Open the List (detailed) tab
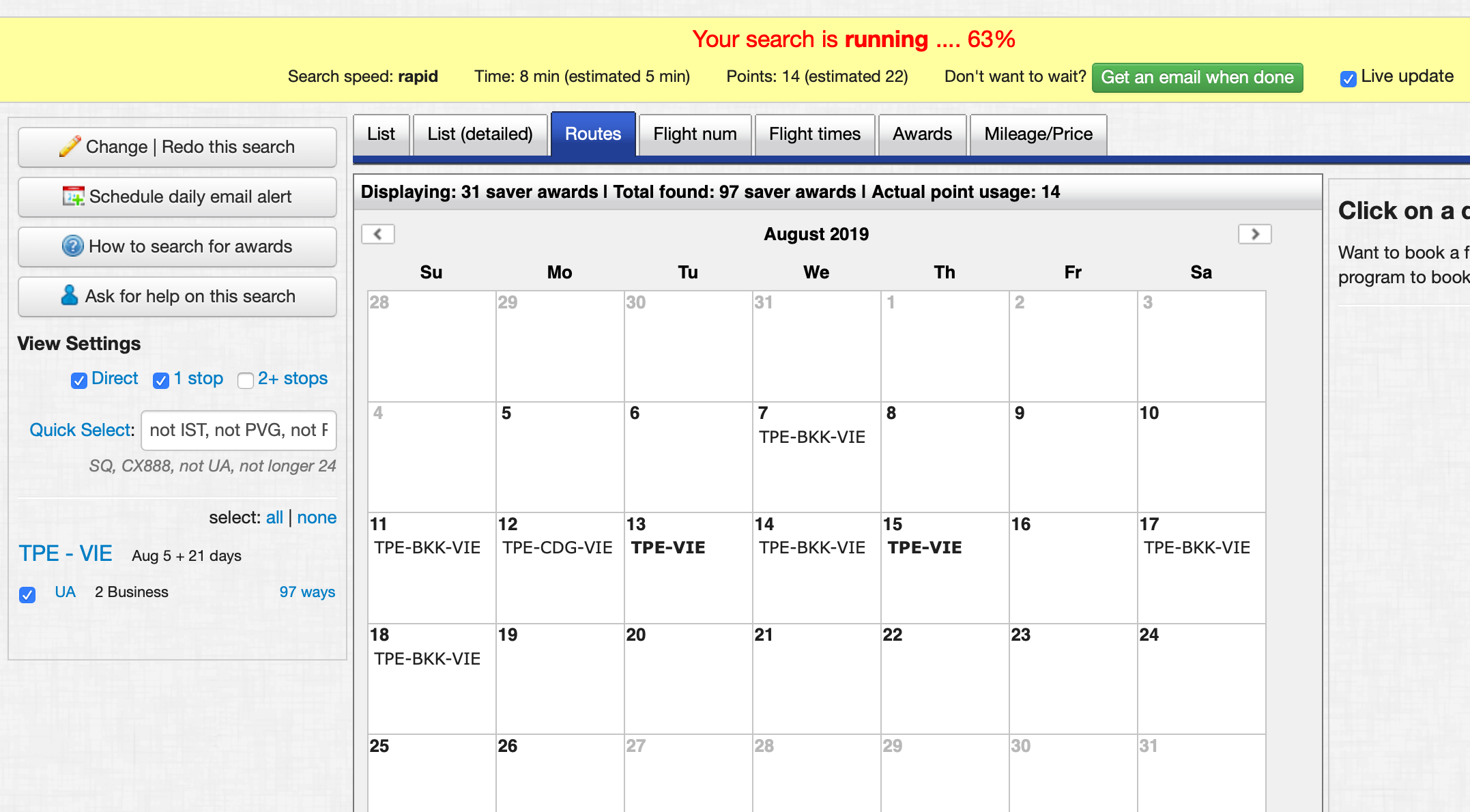Image resolution: width=1470 pixels, height=812 pixels. (x=480, y=134)
